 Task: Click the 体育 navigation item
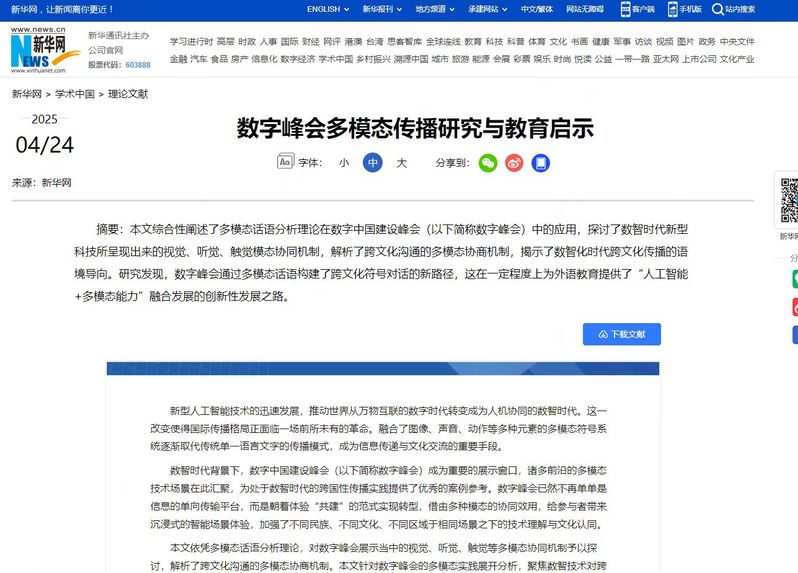tap(537, 42)
